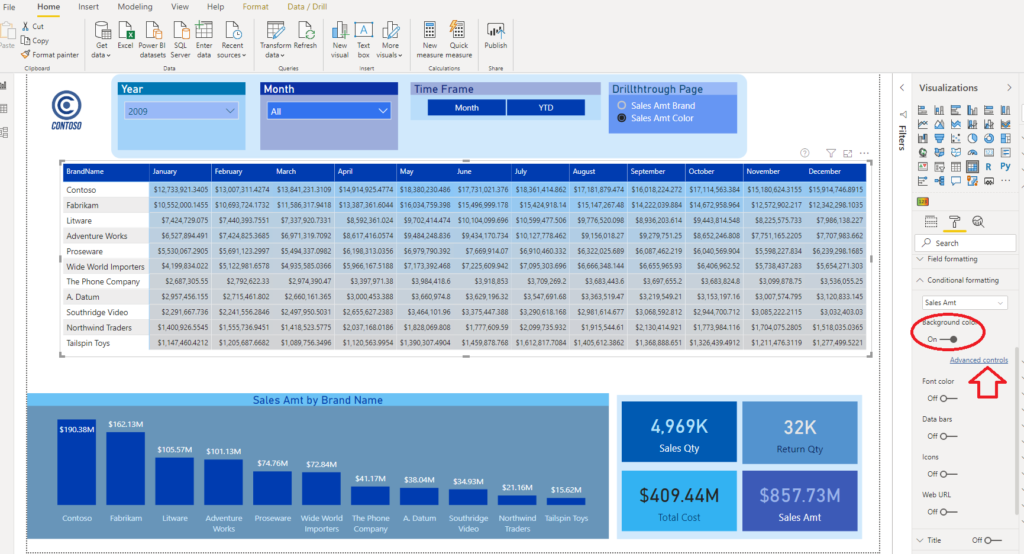Turn on the Icons toggle
Viewport: 1024px width, 554px height.
948,474
